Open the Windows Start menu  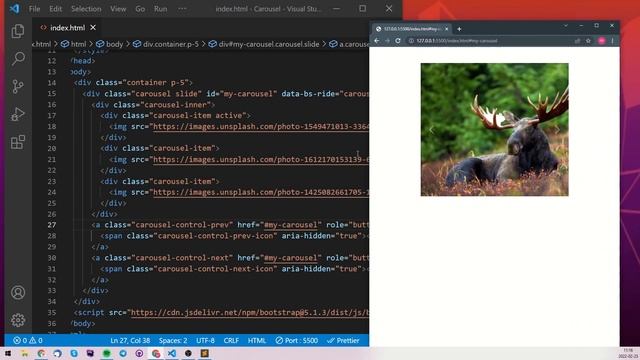click(x=8, y=353)
